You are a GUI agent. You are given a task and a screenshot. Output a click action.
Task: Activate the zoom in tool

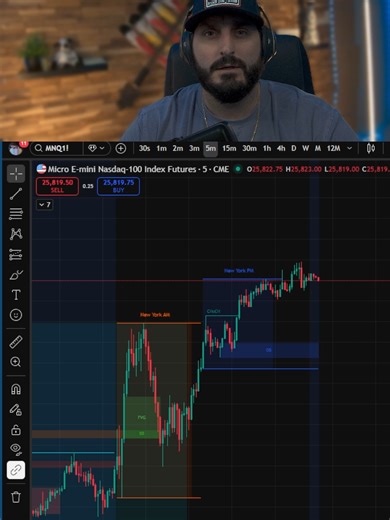tap(16, 362)
